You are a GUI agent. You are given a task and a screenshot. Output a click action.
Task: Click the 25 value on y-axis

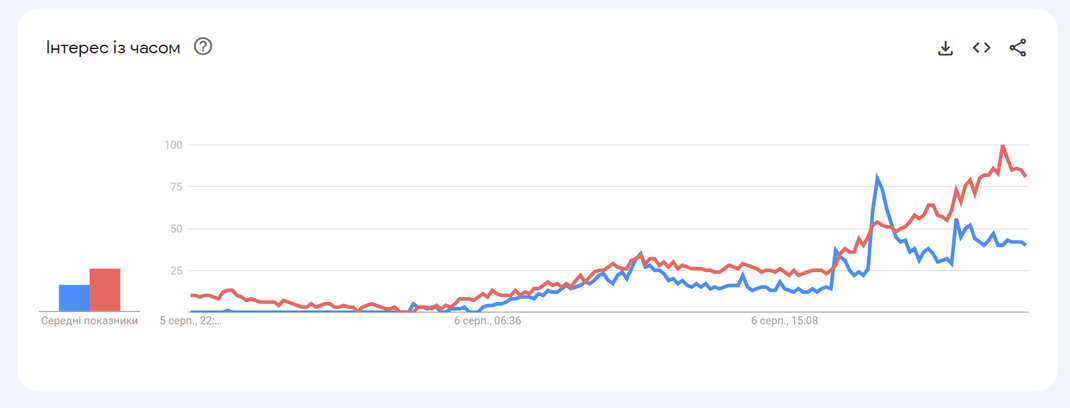(x=177, y=271)
